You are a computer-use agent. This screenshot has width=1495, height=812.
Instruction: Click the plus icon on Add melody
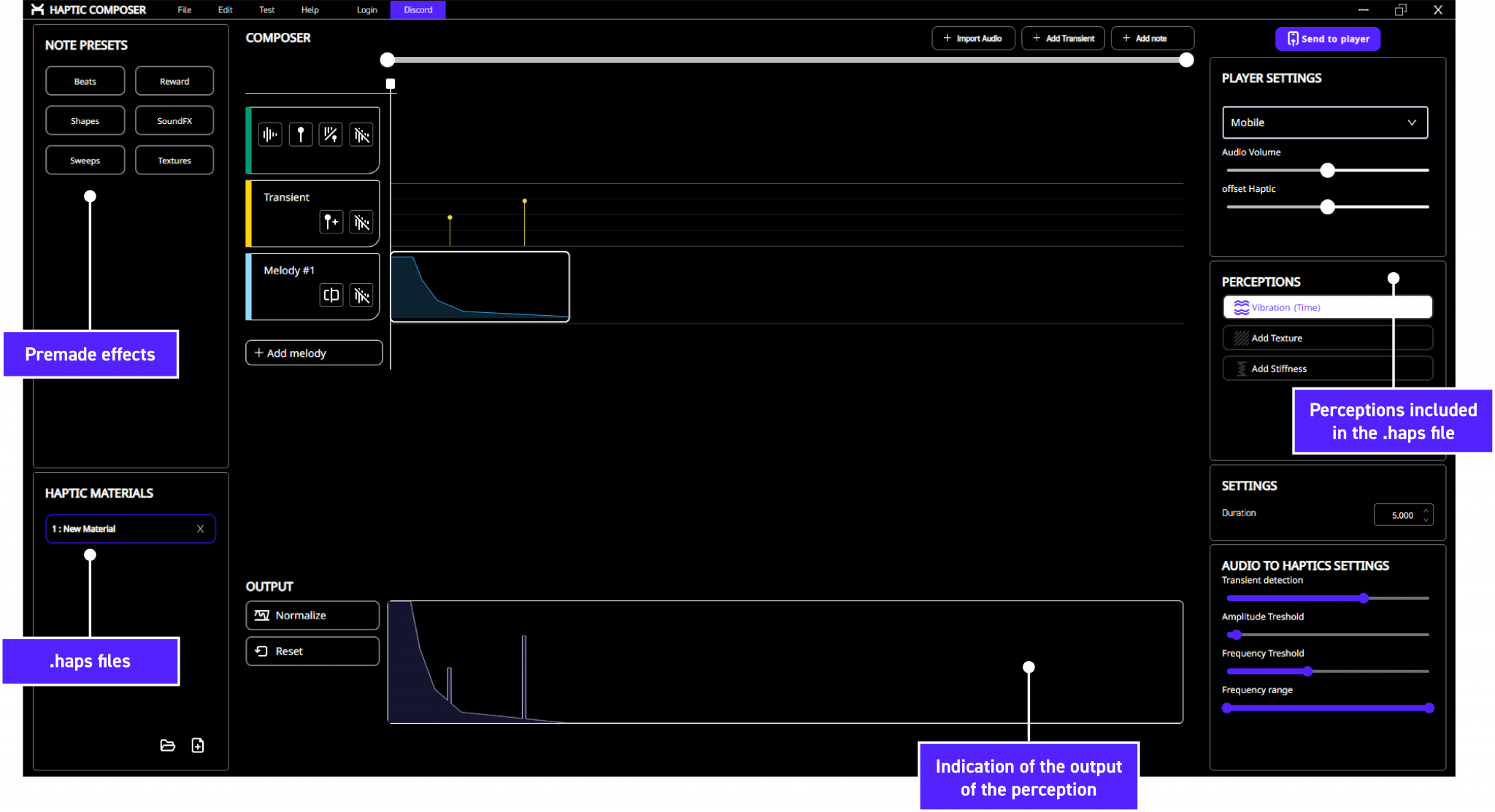[258, 352]
